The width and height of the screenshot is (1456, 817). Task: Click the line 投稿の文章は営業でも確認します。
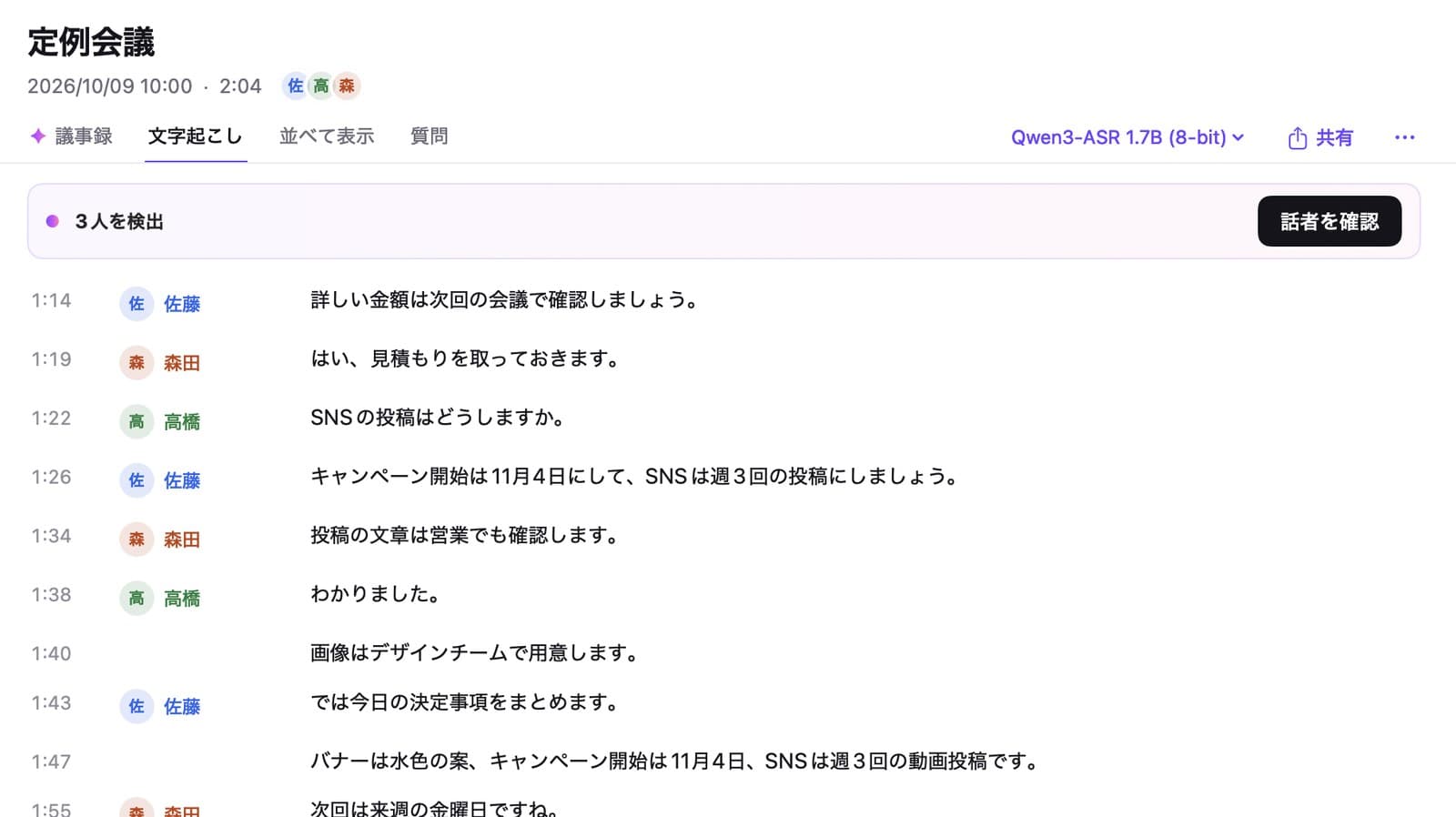point(466,536)
